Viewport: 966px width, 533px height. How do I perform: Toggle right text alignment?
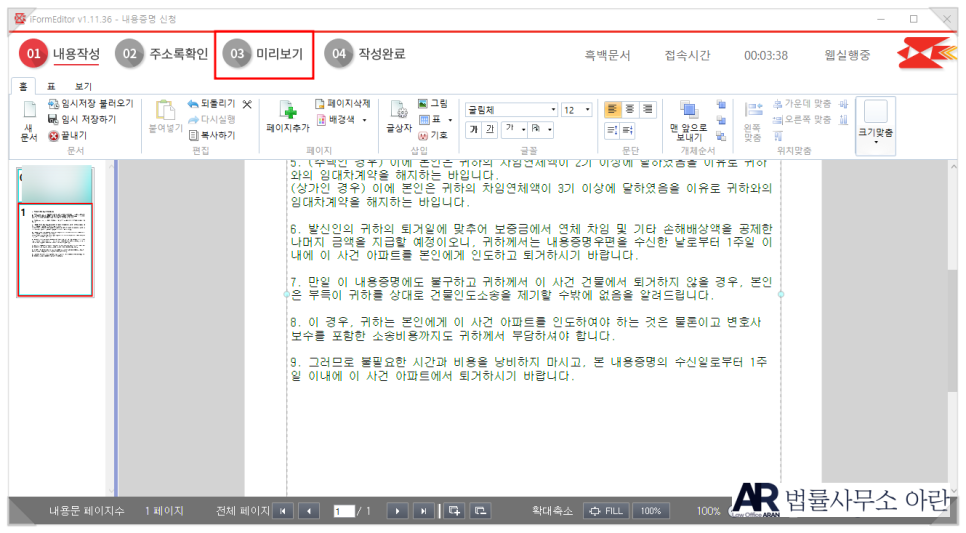tap(647, 109)
